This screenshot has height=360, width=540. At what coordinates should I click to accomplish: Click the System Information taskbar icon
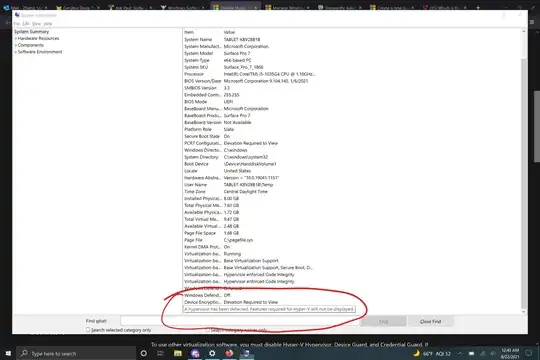246,353
